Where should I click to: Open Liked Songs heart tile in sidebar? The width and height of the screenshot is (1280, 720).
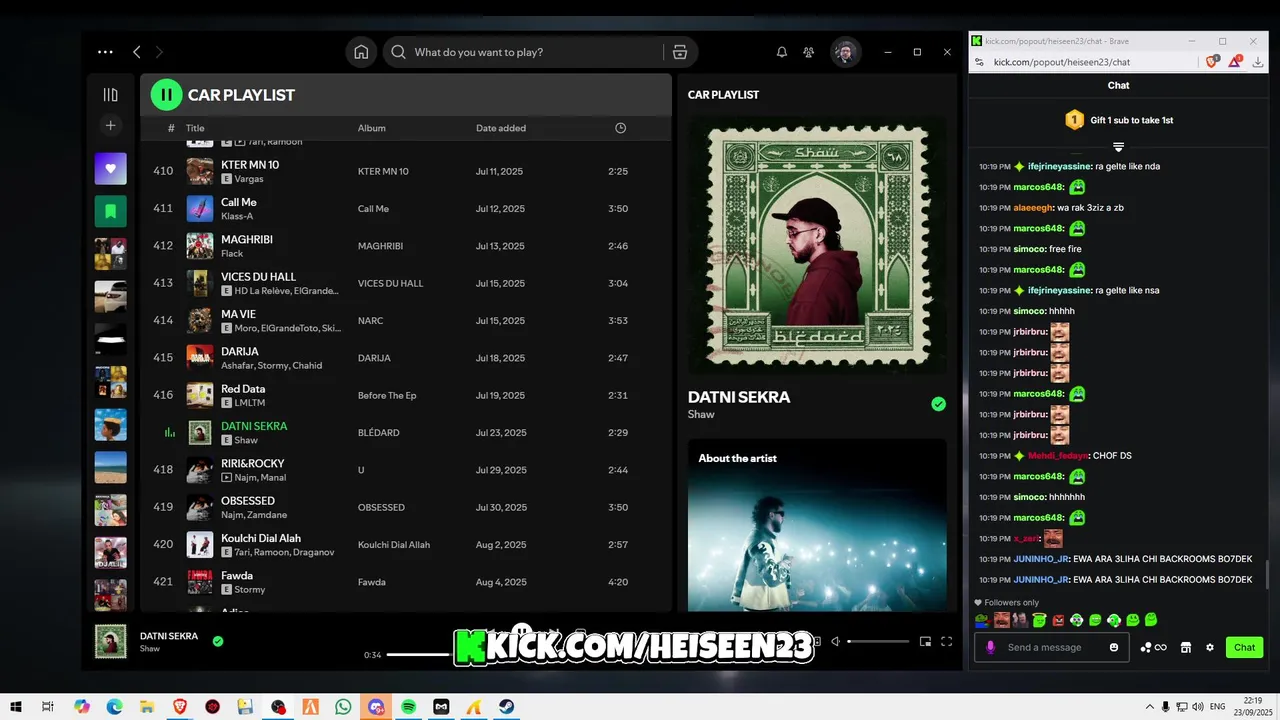coord(111,168)
